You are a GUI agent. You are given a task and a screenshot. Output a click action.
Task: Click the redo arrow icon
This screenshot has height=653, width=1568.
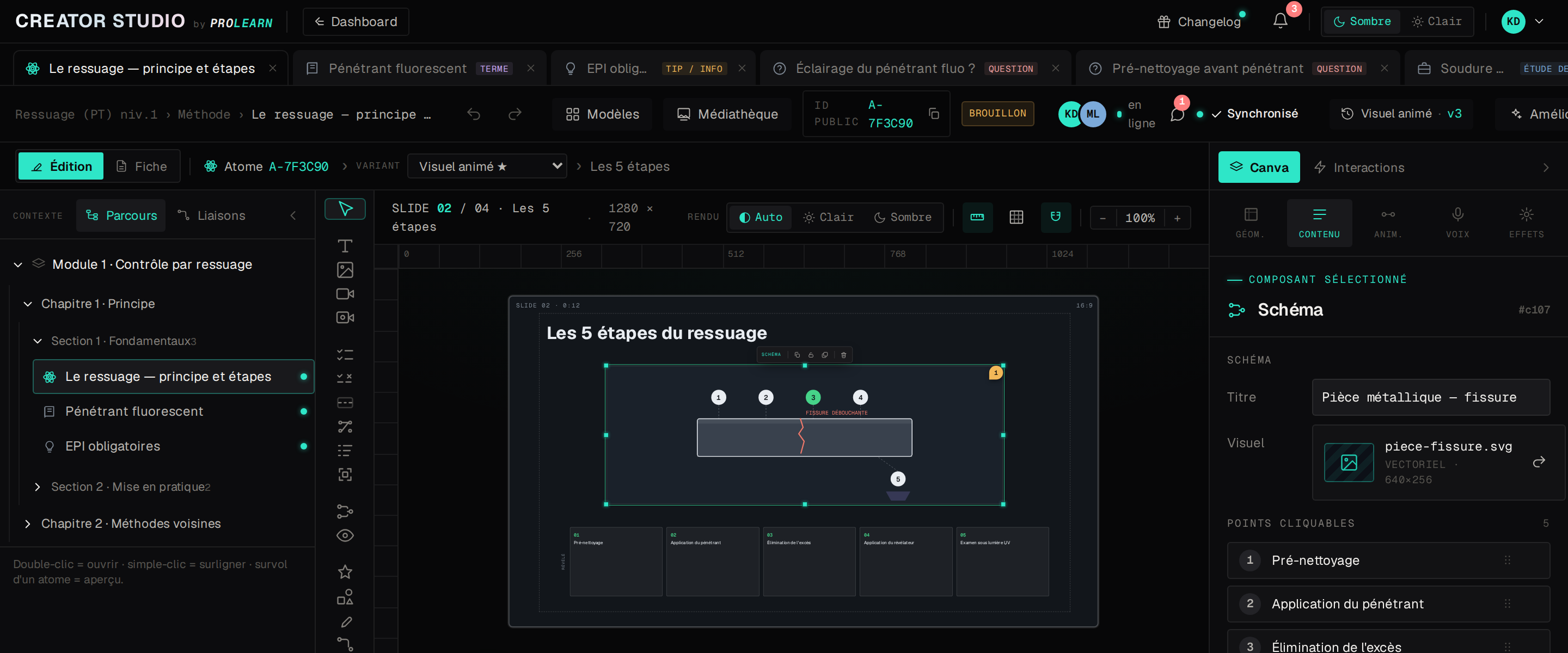515,114
